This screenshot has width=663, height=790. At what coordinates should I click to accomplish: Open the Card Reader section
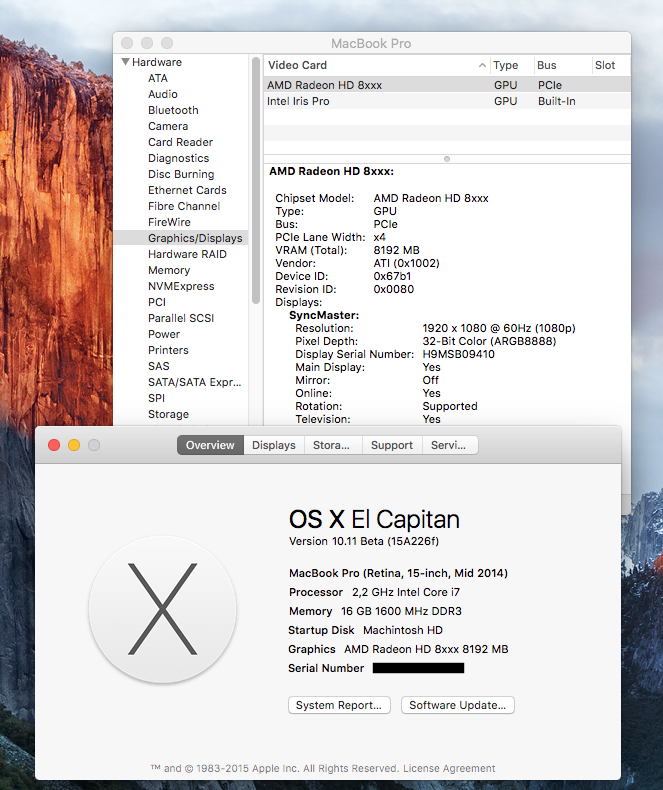pyautogui.click(x=180, y=142)
